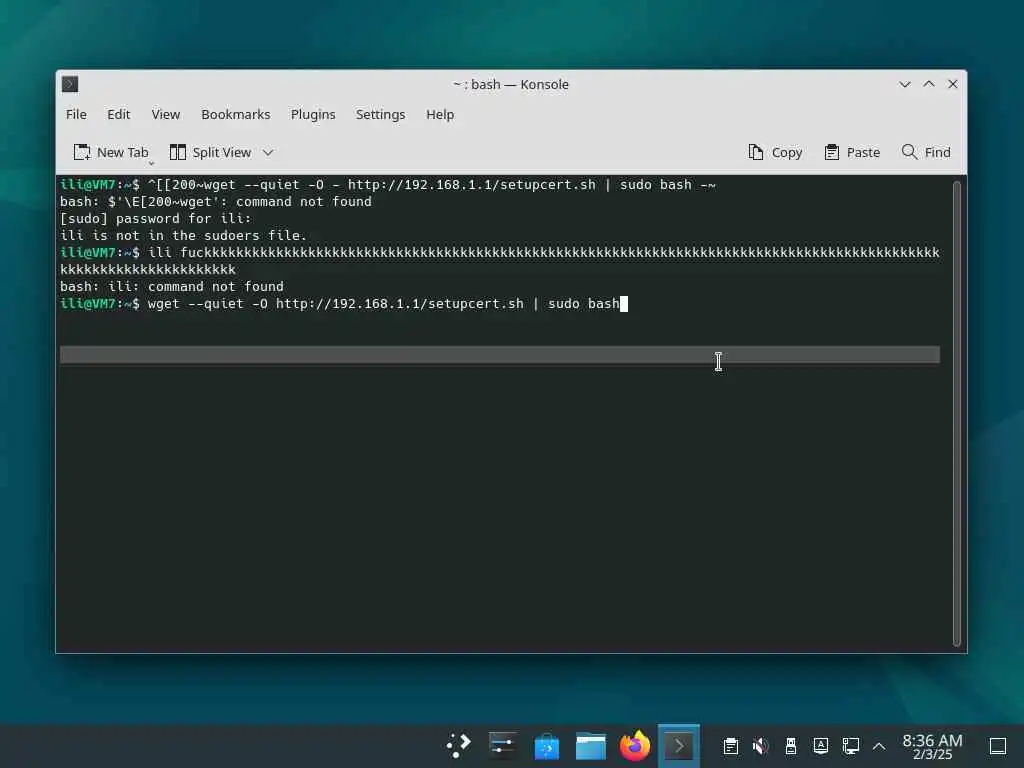Open the KDE application launcher
Viewport: 1024px width, 768px height.
pyautogui.click(x=458, y=746)
